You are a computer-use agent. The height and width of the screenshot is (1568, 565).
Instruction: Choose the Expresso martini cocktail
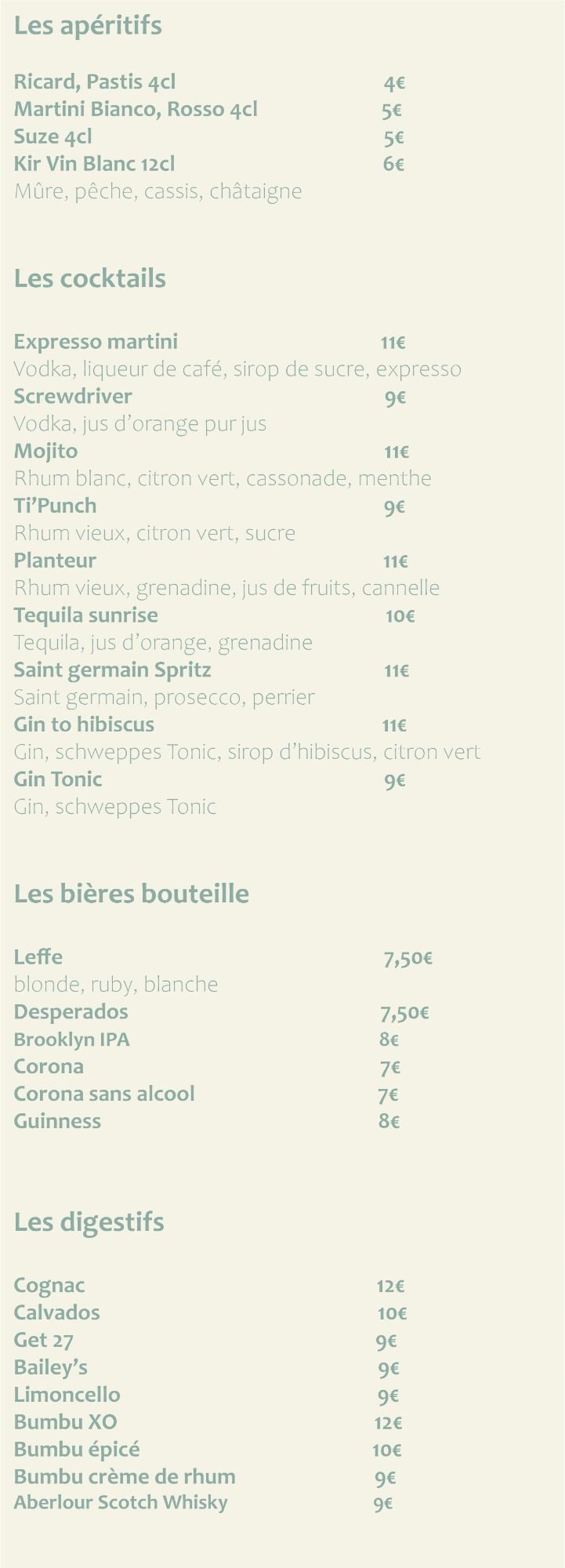click(96, 342)
